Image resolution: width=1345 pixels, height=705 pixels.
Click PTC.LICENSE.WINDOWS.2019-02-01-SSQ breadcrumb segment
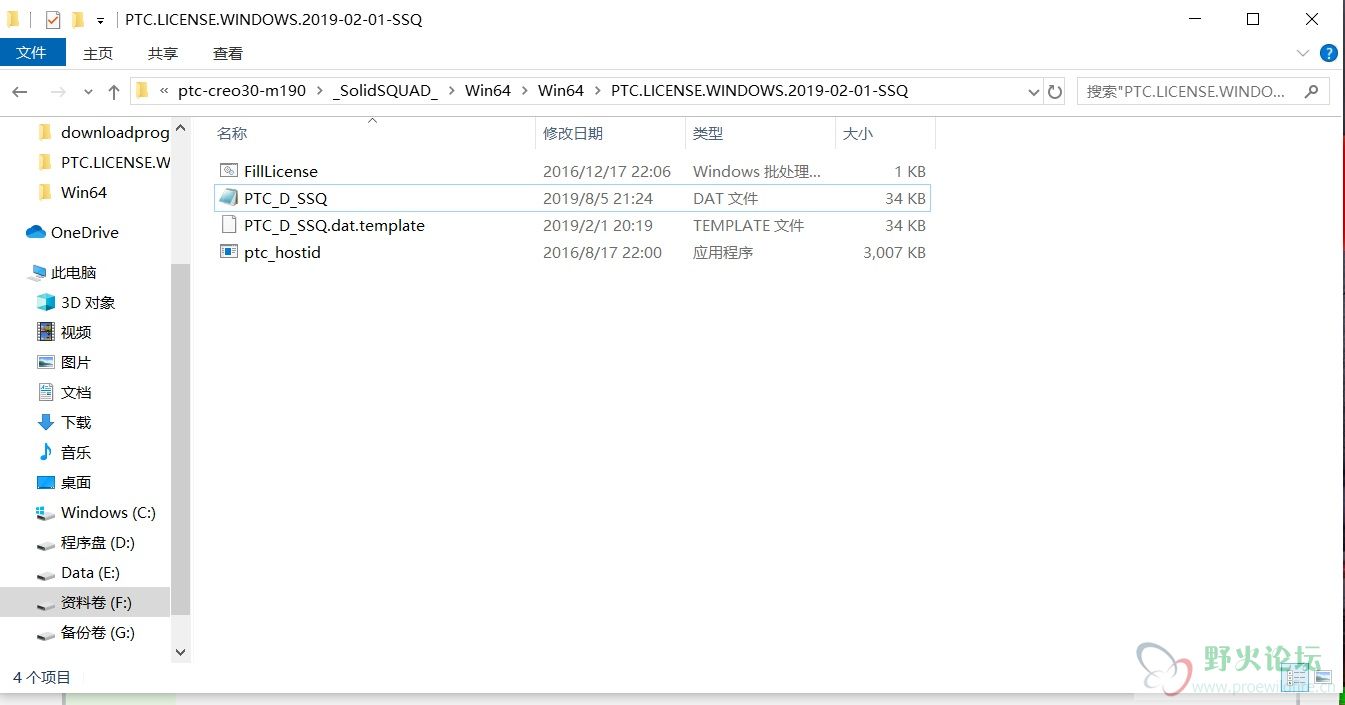760,91
